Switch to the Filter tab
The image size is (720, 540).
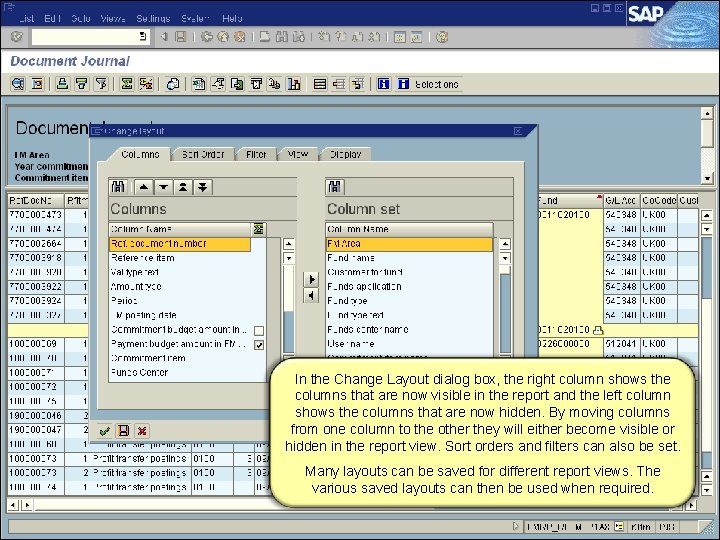[x=256, y=154]
